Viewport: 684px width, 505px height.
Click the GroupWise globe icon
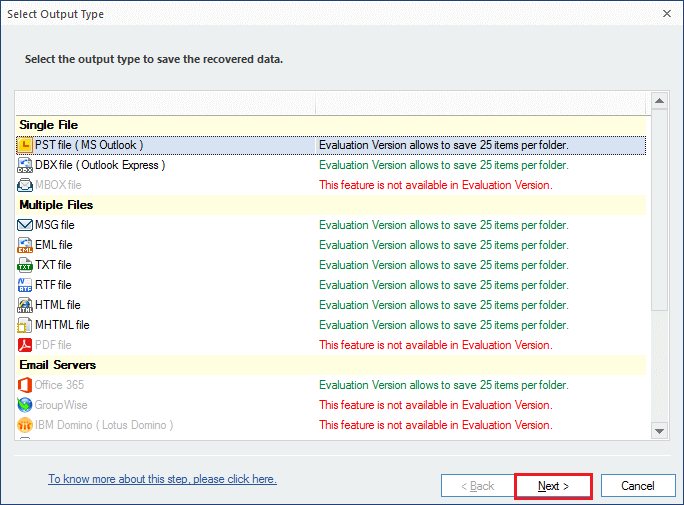pyautogui.click(x=25, y=405)
